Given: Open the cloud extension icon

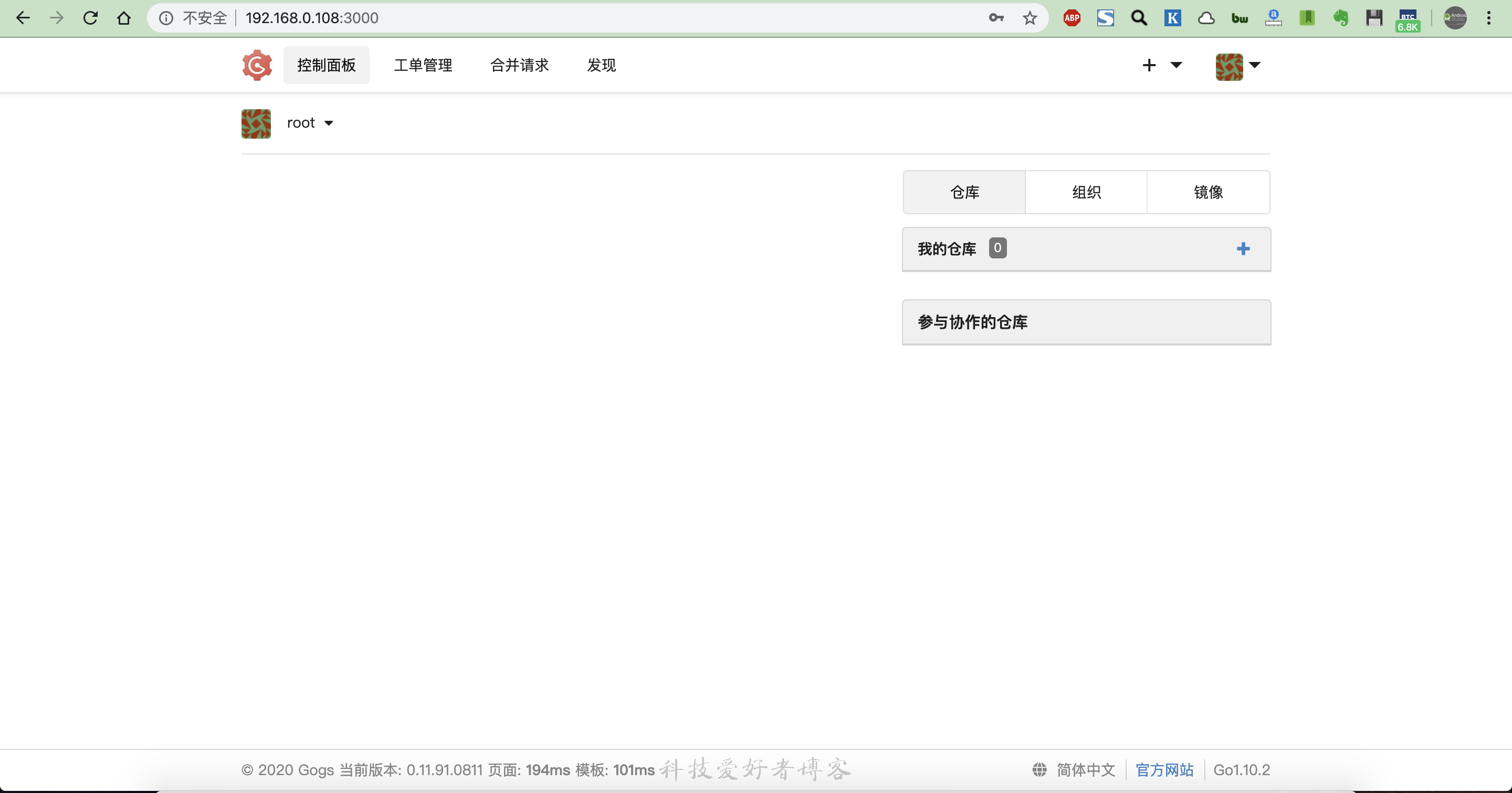Looking at the screenshot, I should (1206, 18).
